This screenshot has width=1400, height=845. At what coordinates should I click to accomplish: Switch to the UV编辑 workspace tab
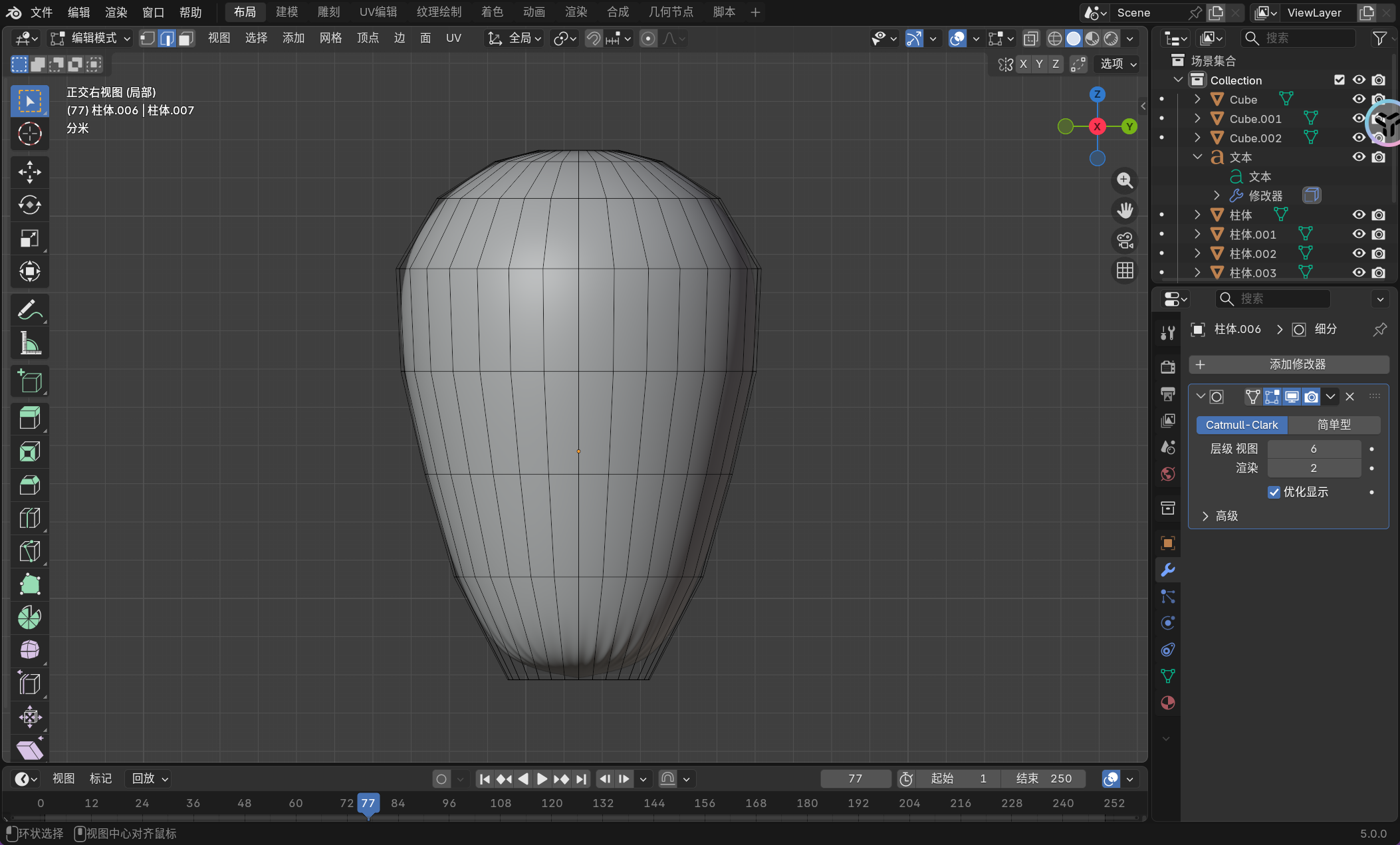point(378,12)
